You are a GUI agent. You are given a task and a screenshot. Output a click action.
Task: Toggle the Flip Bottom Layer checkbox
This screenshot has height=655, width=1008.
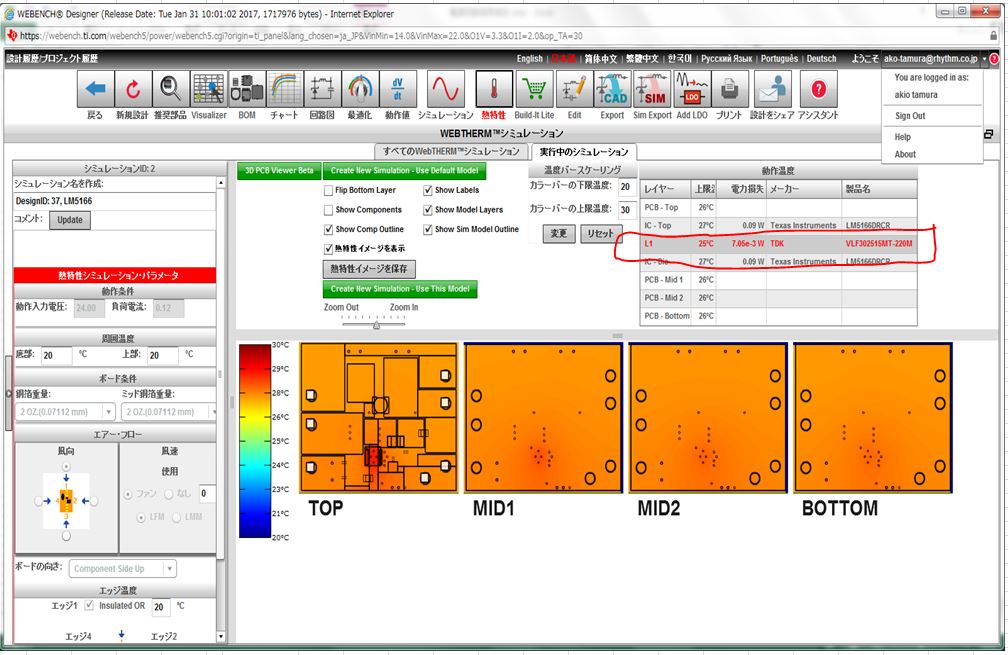[x=328, y=191]
